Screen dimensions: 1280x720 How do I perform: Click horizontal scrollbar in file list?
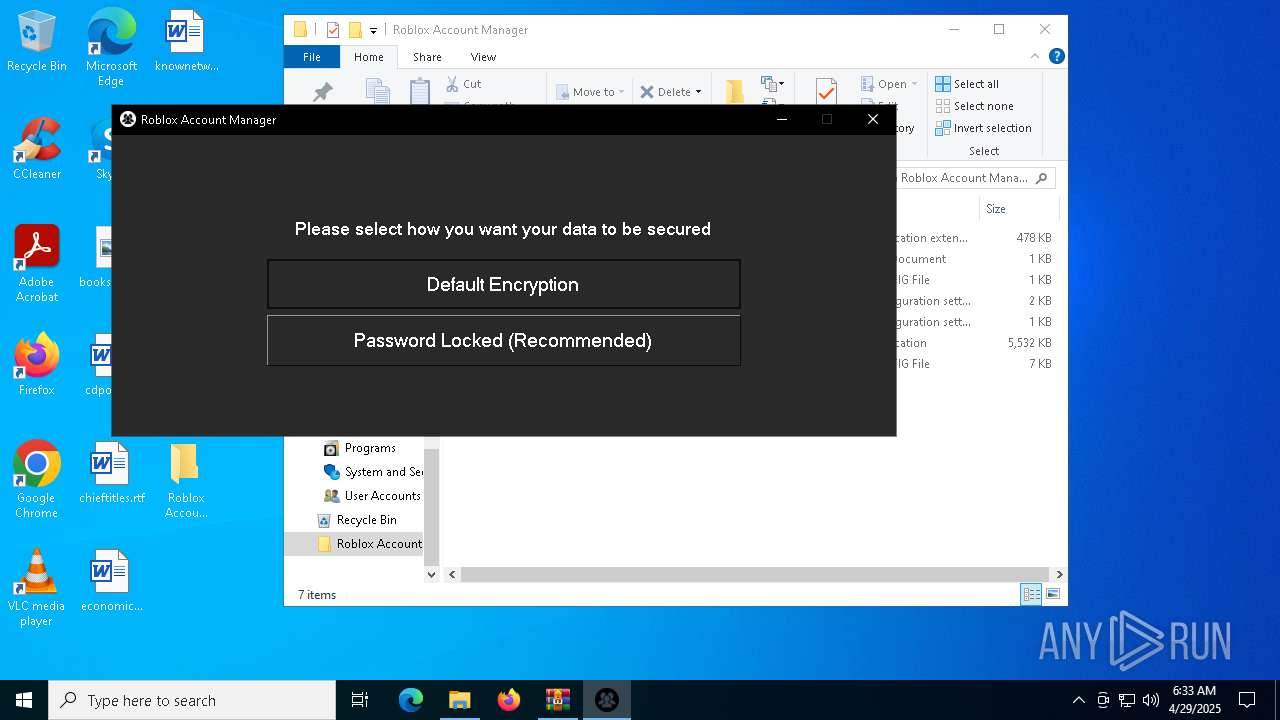[755, 574]
